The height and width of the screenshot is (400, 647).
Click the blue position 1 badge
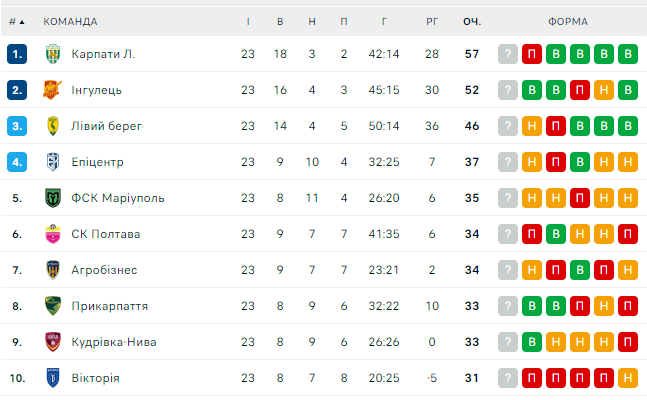point(16,54)
